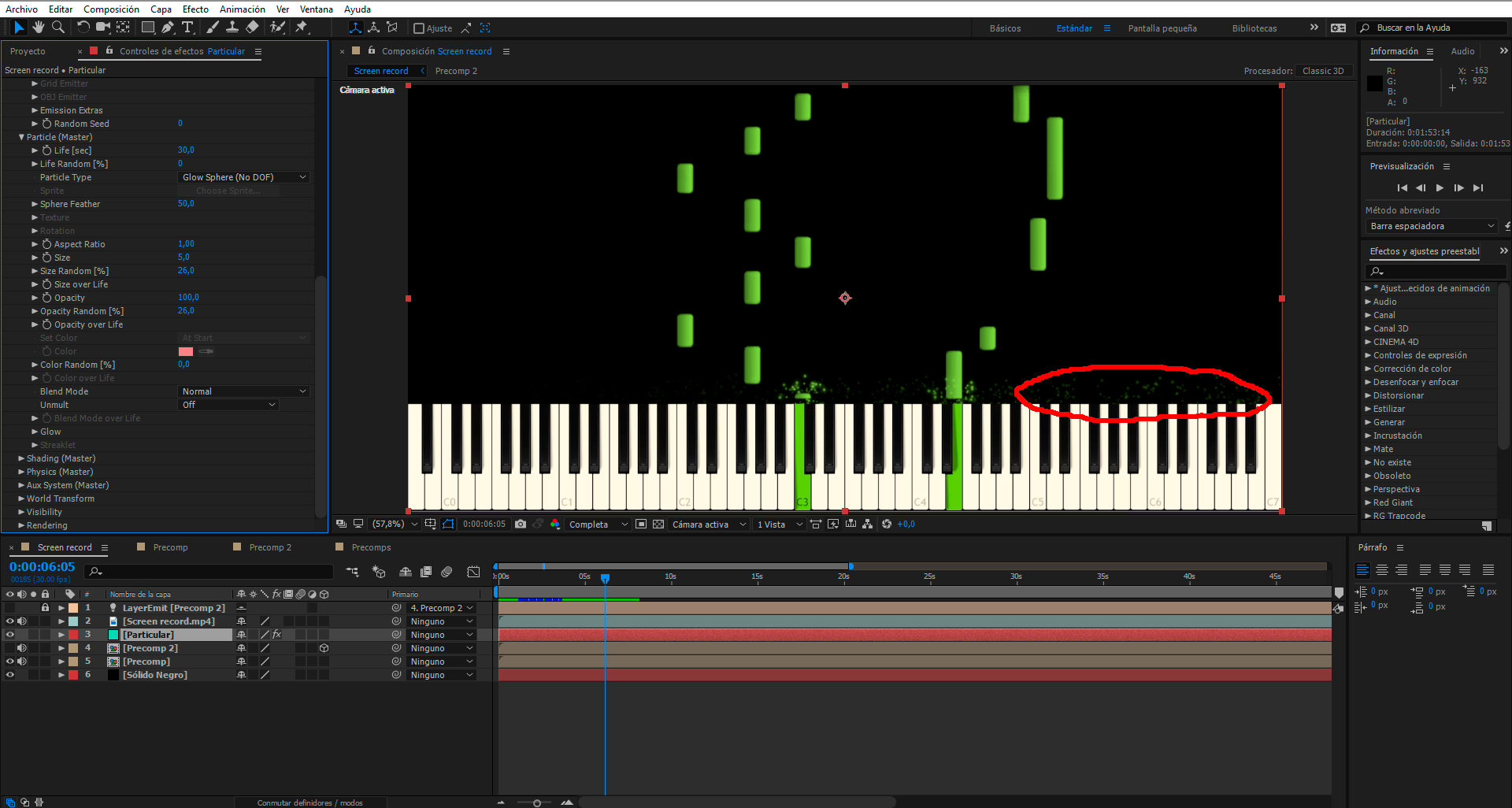The width and height of the screenshot is (1512, 808).
Task: Select the Puppet Pin tool
Action: 302,28
